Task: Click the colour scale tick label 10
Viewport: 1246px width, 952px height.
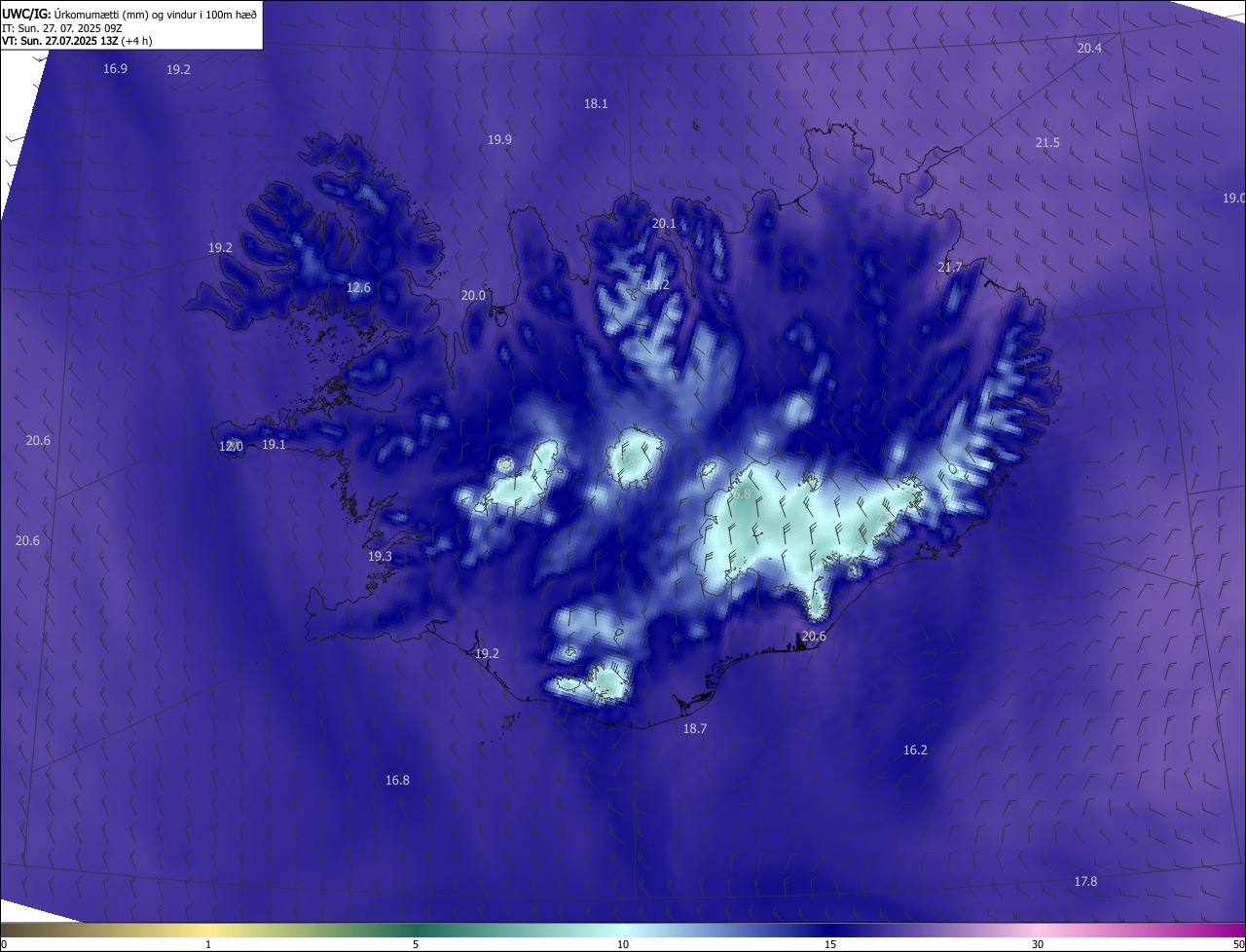Action: pos(623,944)
